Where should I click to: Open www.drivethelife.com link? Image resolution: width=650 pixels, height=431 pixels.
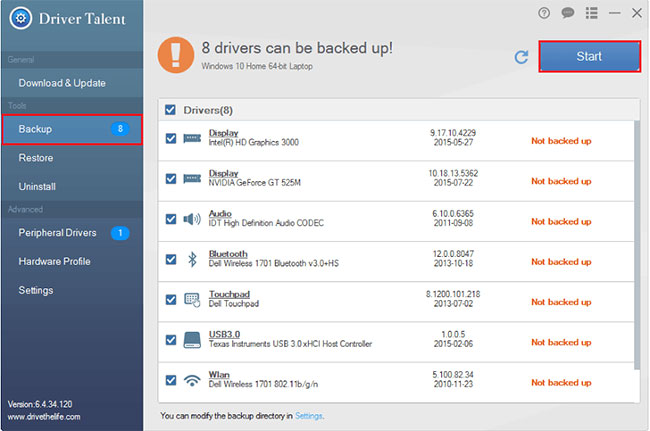click(44, 416)
